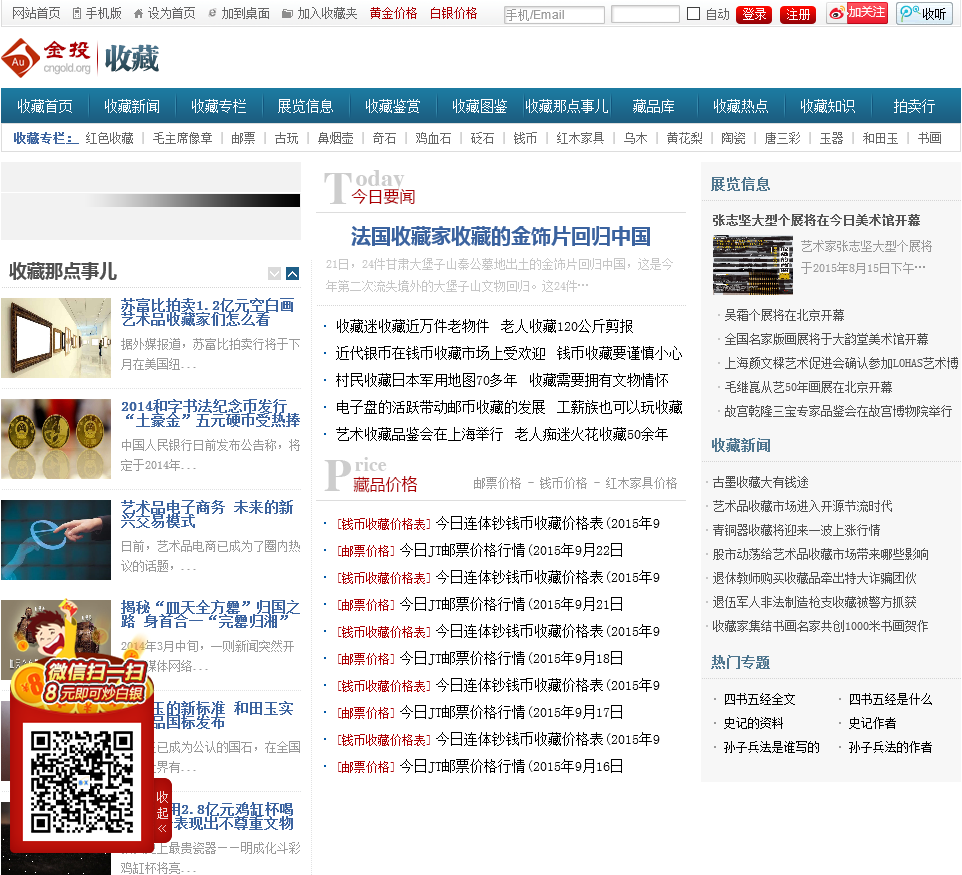Click 加入收藏夹 add to favorites
The width and height of the screenshot is (962, 875).
(320, 13)
